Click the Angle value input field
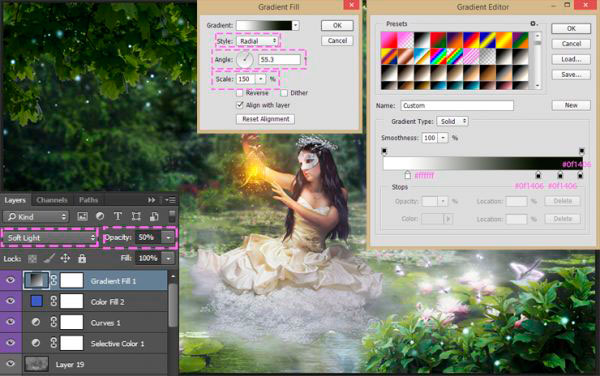Image resolution: width=600 pixels, height=376 pixels. tap(279, 60)
